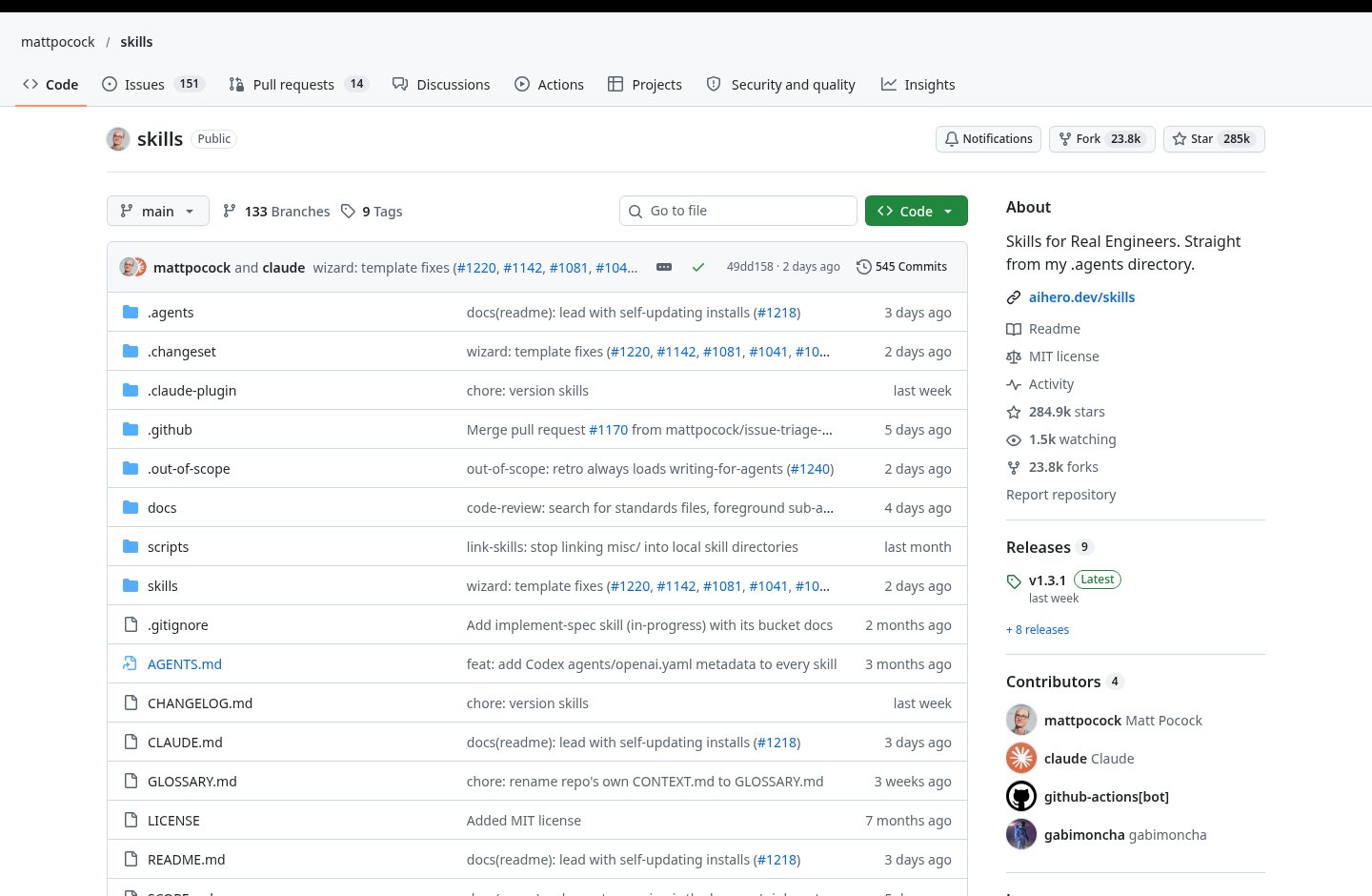The height and width of the screenshot is (896, 1372).
Task: Switch to the Pull requests tab
Action: pos(299,84)
